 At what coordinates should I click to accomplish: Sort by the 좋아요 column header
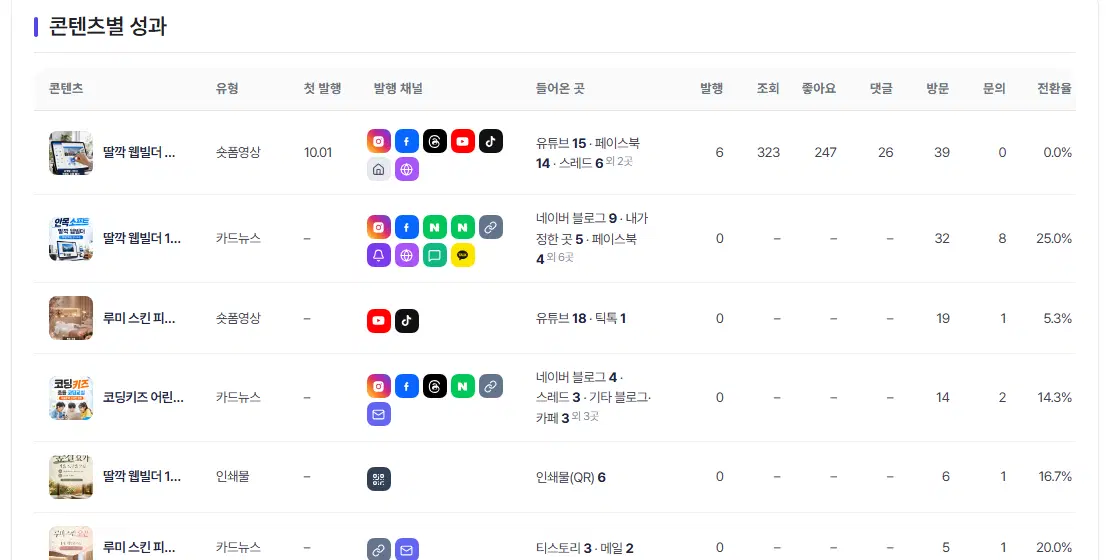coord(819,88)
